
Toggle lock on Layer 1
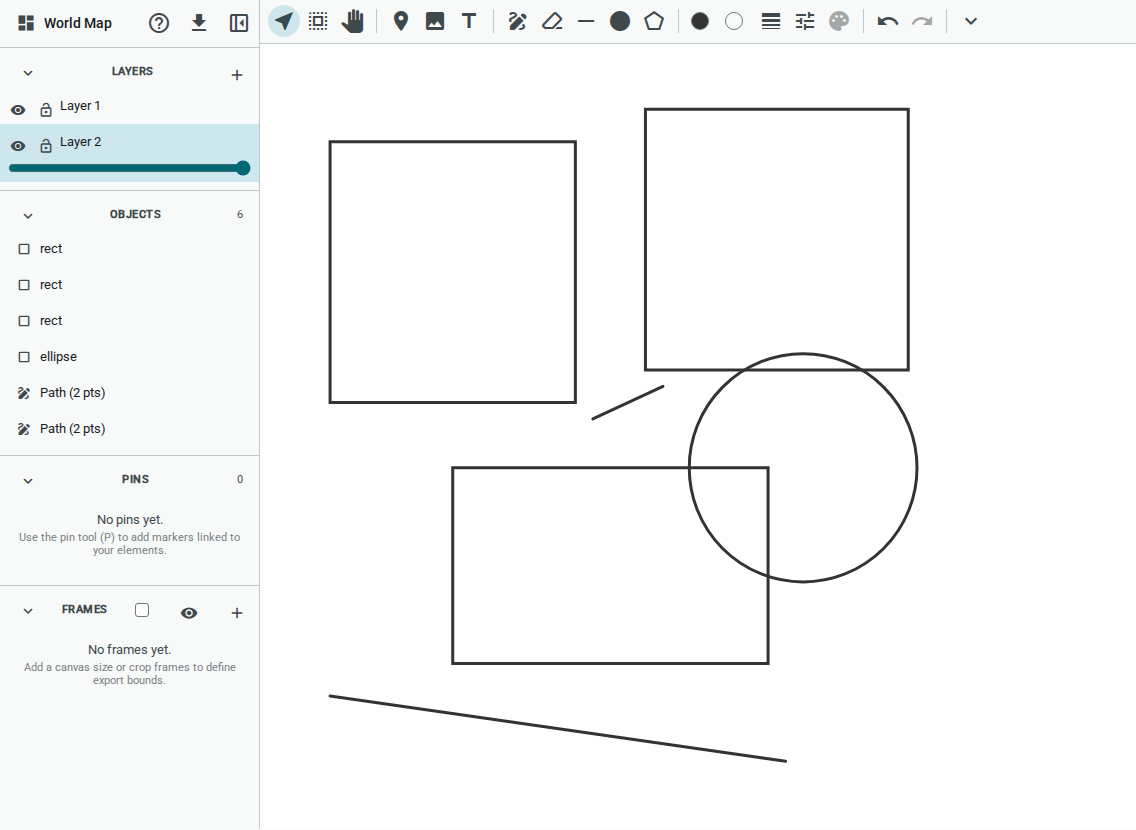point(46,109)
